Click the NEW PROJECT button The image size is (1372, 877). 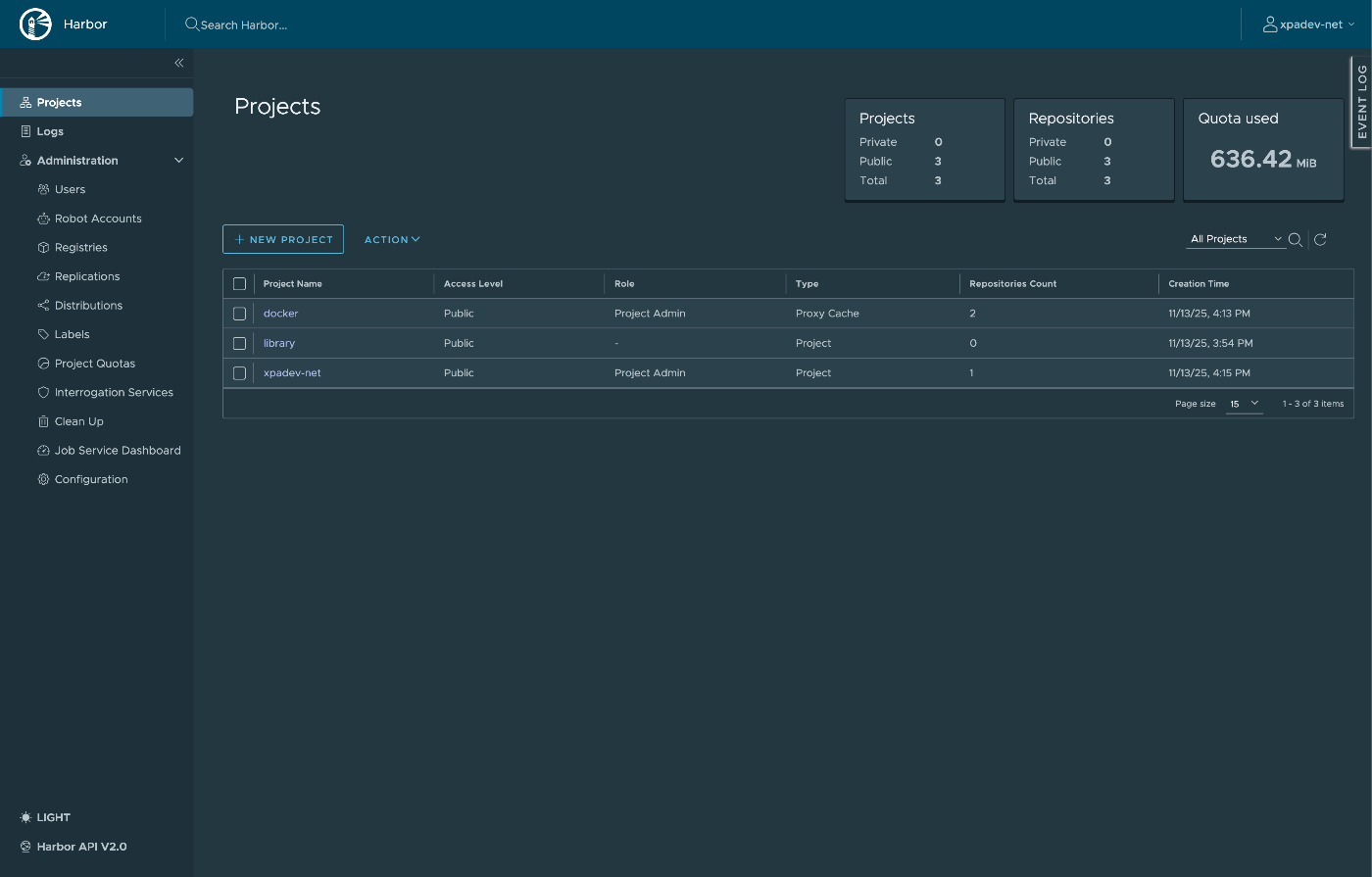pyautogui.click(x=283, y=239)
